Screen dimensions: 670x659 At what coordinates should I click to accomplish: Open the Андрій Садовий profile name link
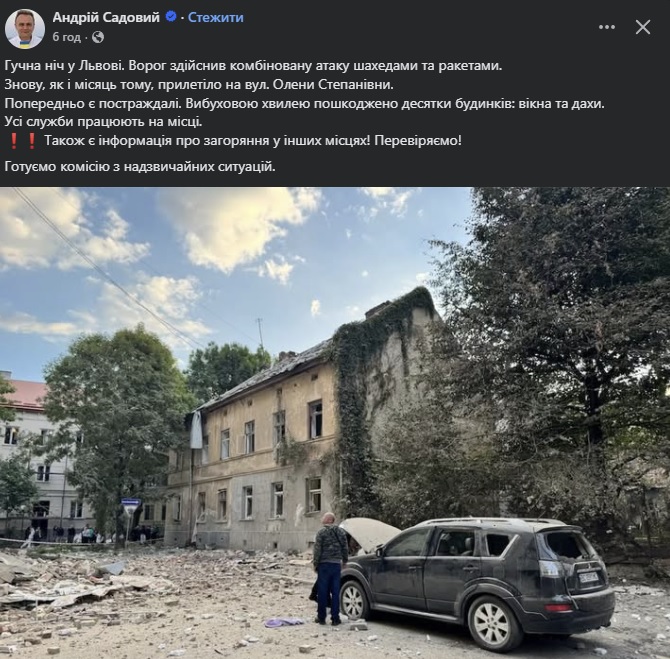[106, 17]
